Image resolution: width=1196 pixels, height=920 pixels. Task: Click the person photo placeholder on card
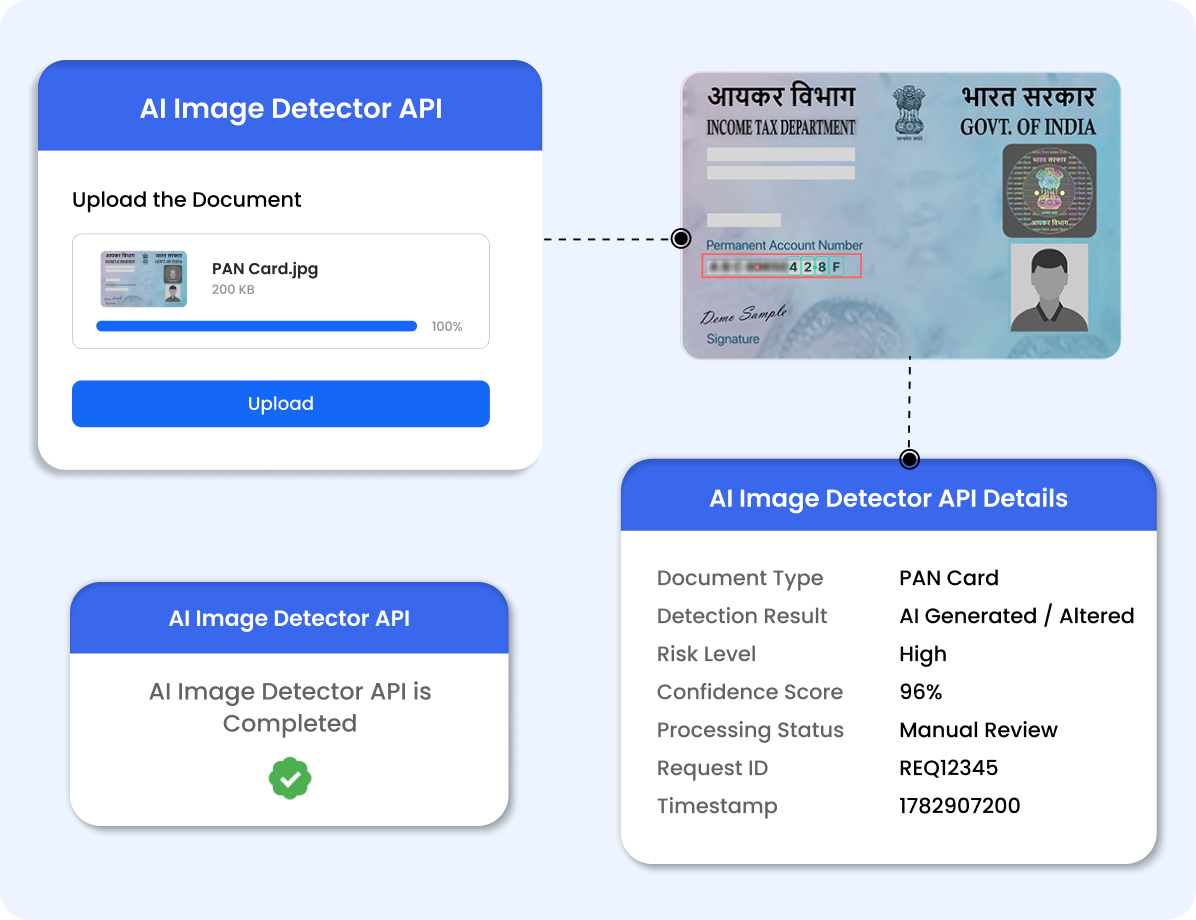click(1050, 288)
